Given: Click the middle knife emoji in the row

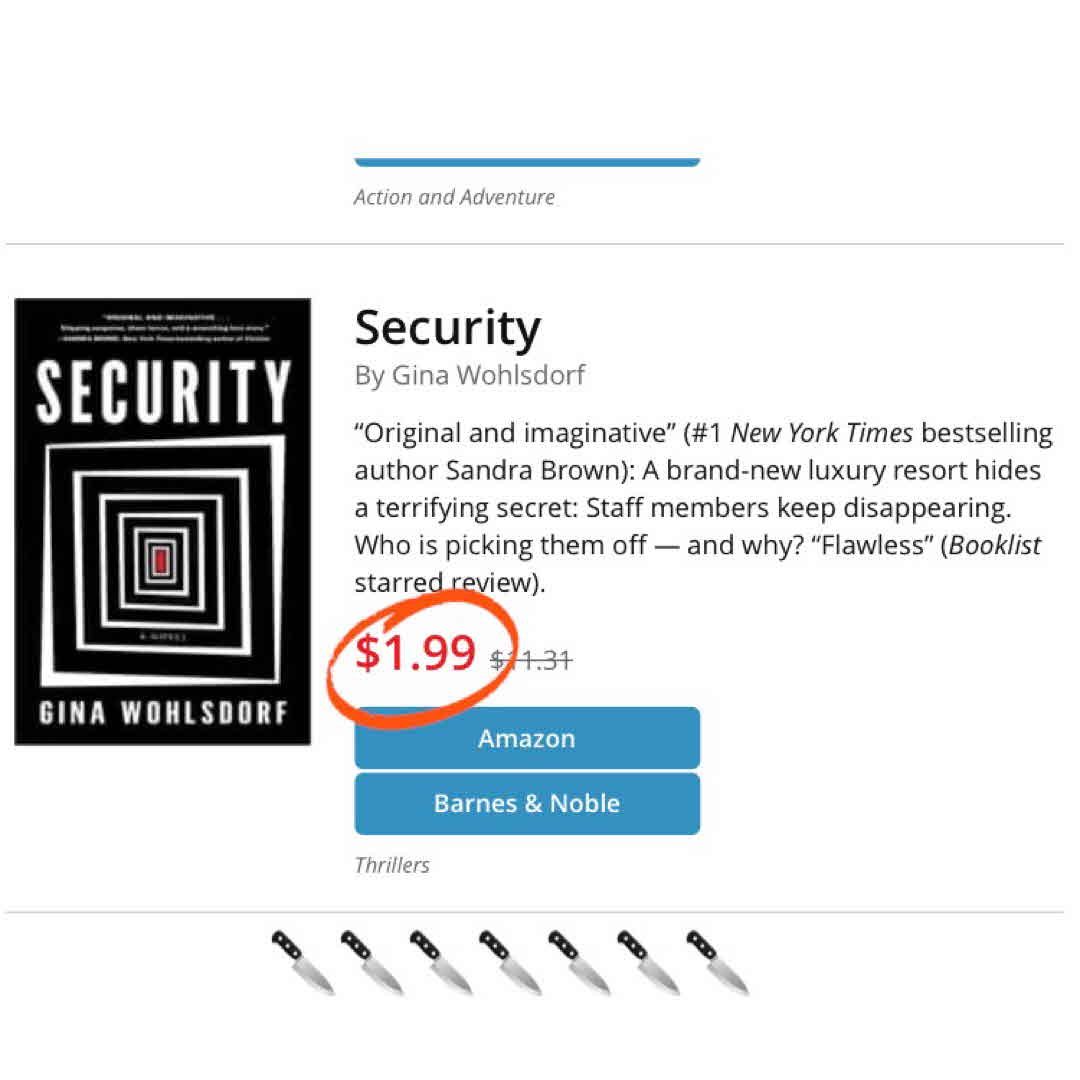Looking at the screenshot, I should coord(510,962).
